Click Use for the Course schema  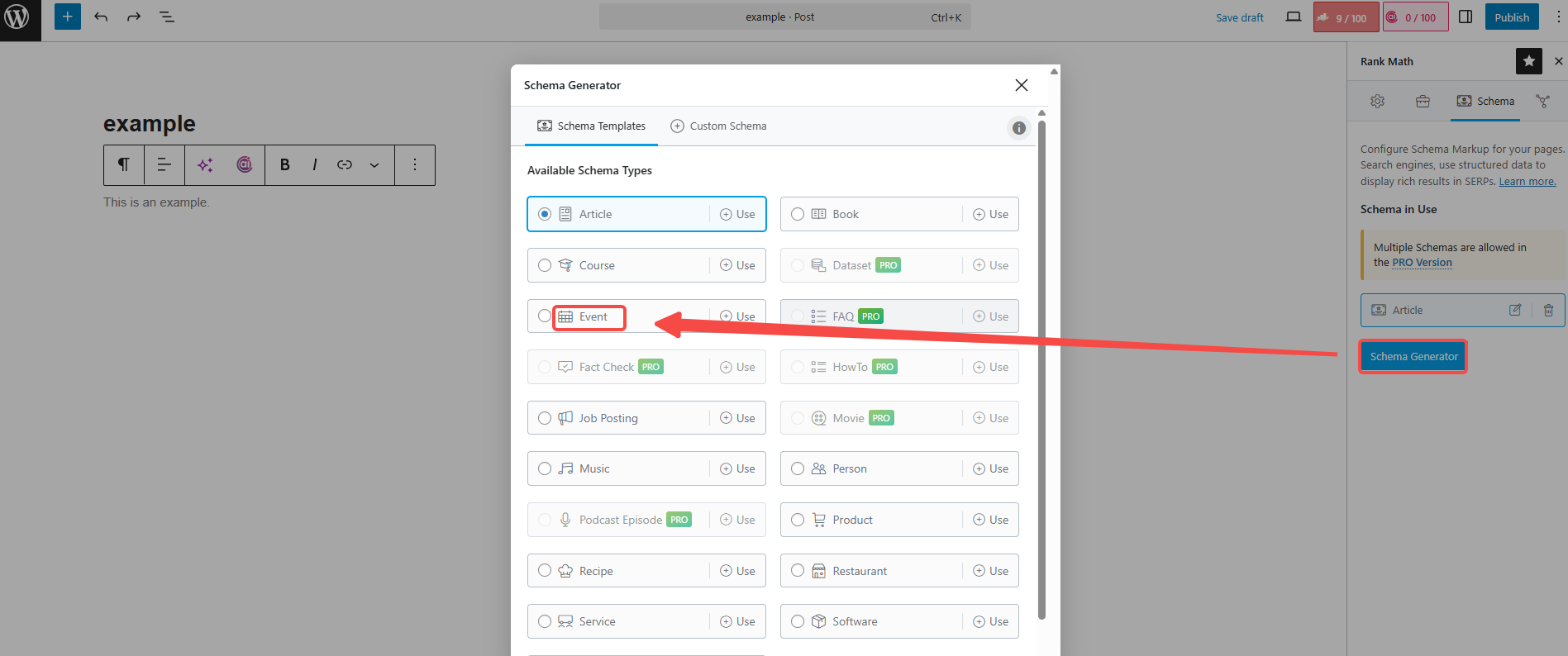coord(737,265)
